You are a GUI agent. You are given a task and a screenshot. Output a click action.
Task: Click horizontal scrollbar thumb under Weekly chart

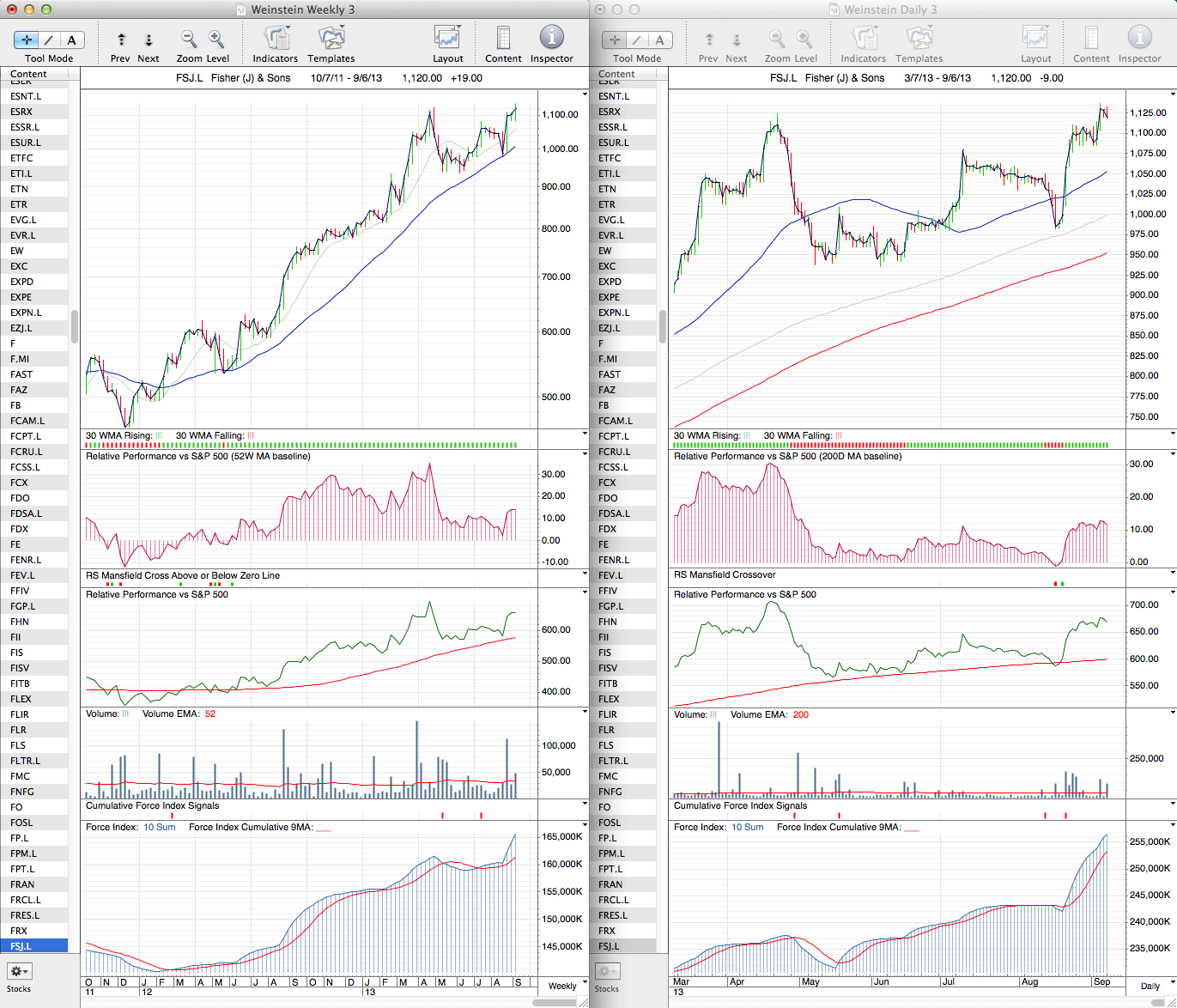point(556,1002)
